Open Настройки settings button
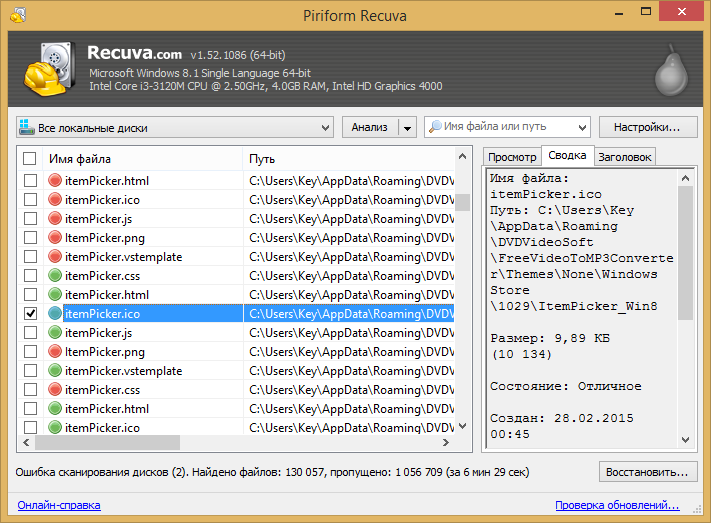The width and height of the screenshot is (711, 523). click(x=648, y=127)
